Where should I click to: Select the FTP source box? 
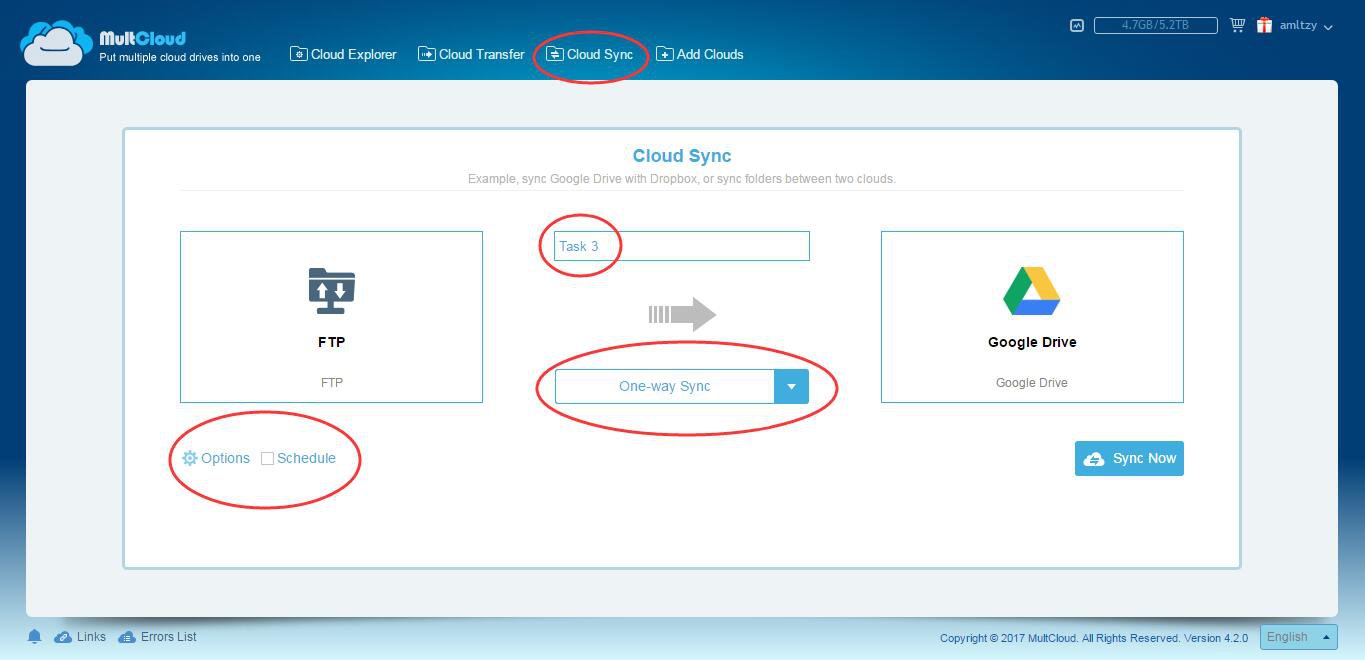(x=331, y=317)
